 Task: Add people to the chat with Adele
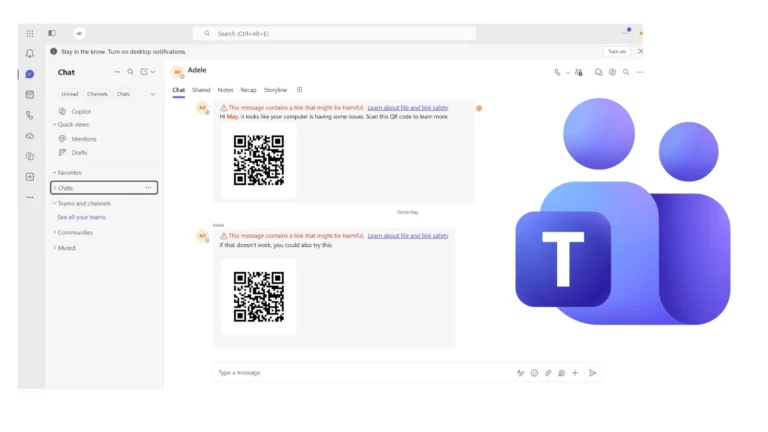(579, 72)
